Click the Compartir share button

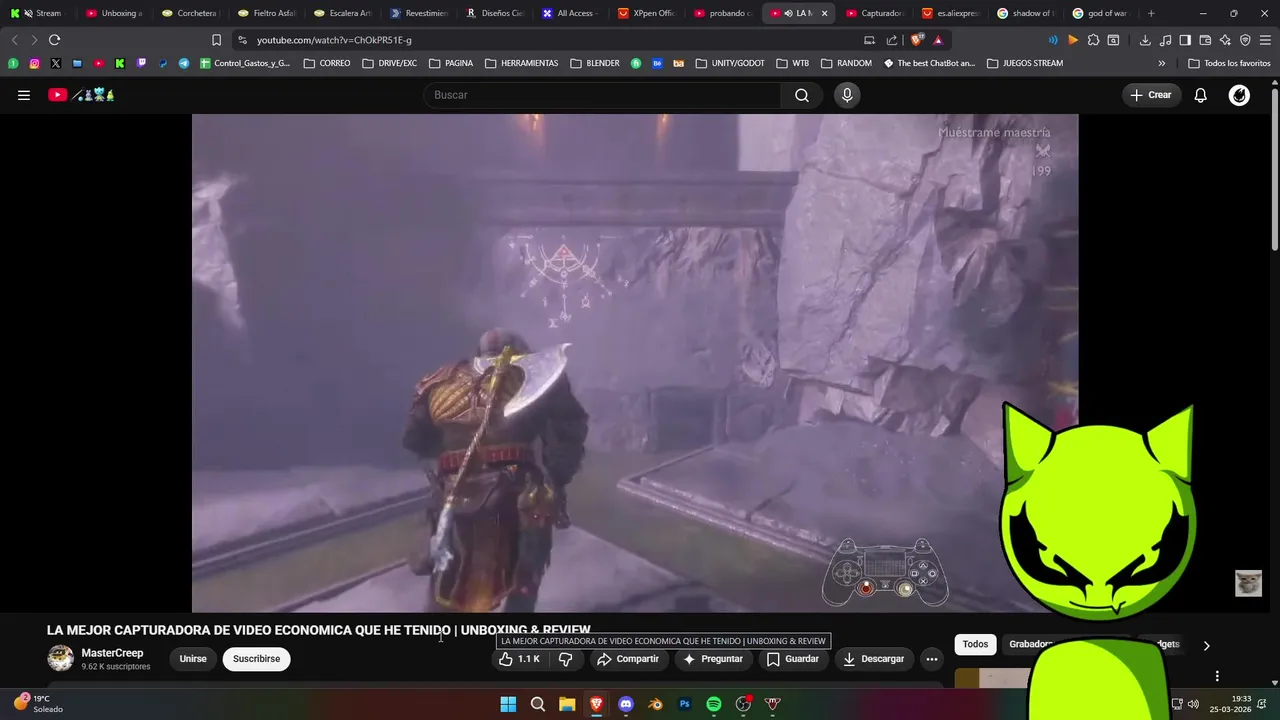click(x=628, y=659)
